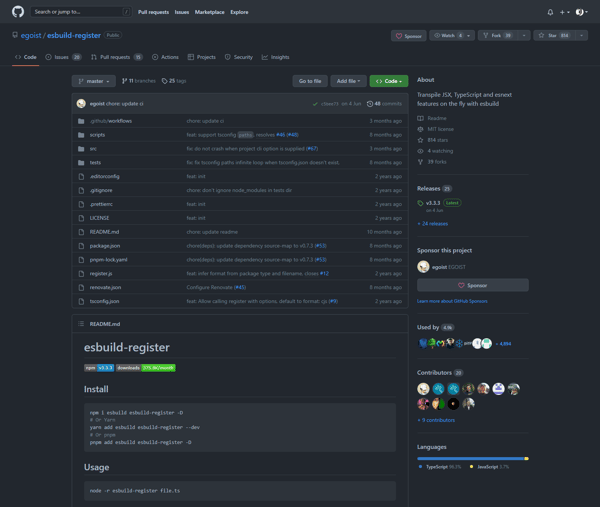Open the master branch selector
600x507 pixels.
click(x=94, y=81)
